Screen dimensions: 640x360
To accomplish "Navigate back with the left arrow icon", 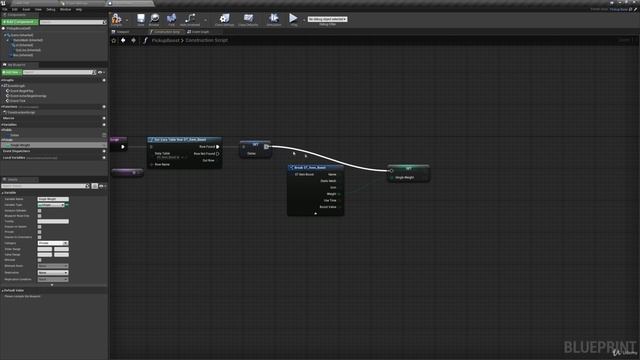I will [123, 40].
